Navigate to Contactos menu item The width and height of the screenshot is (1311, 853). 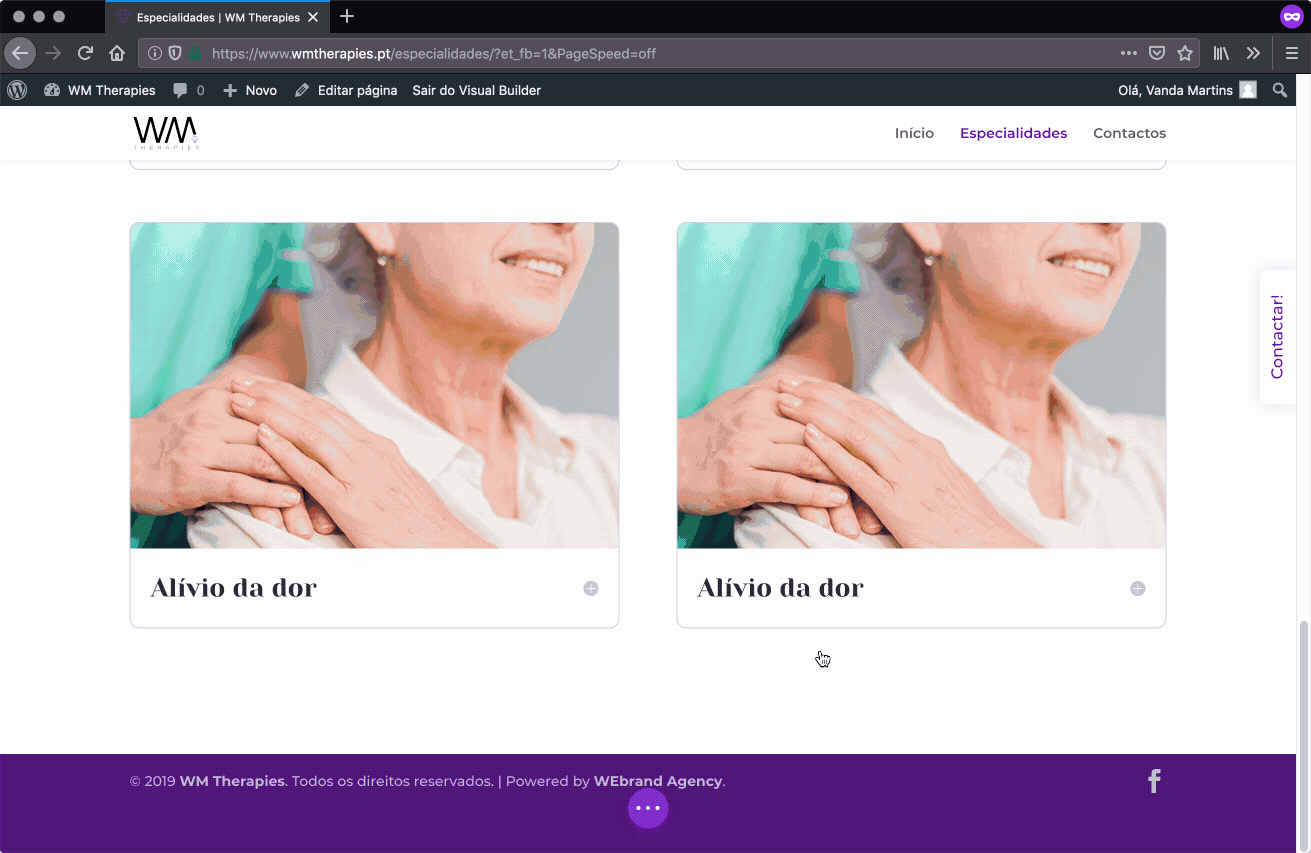tap(1129, 133)
